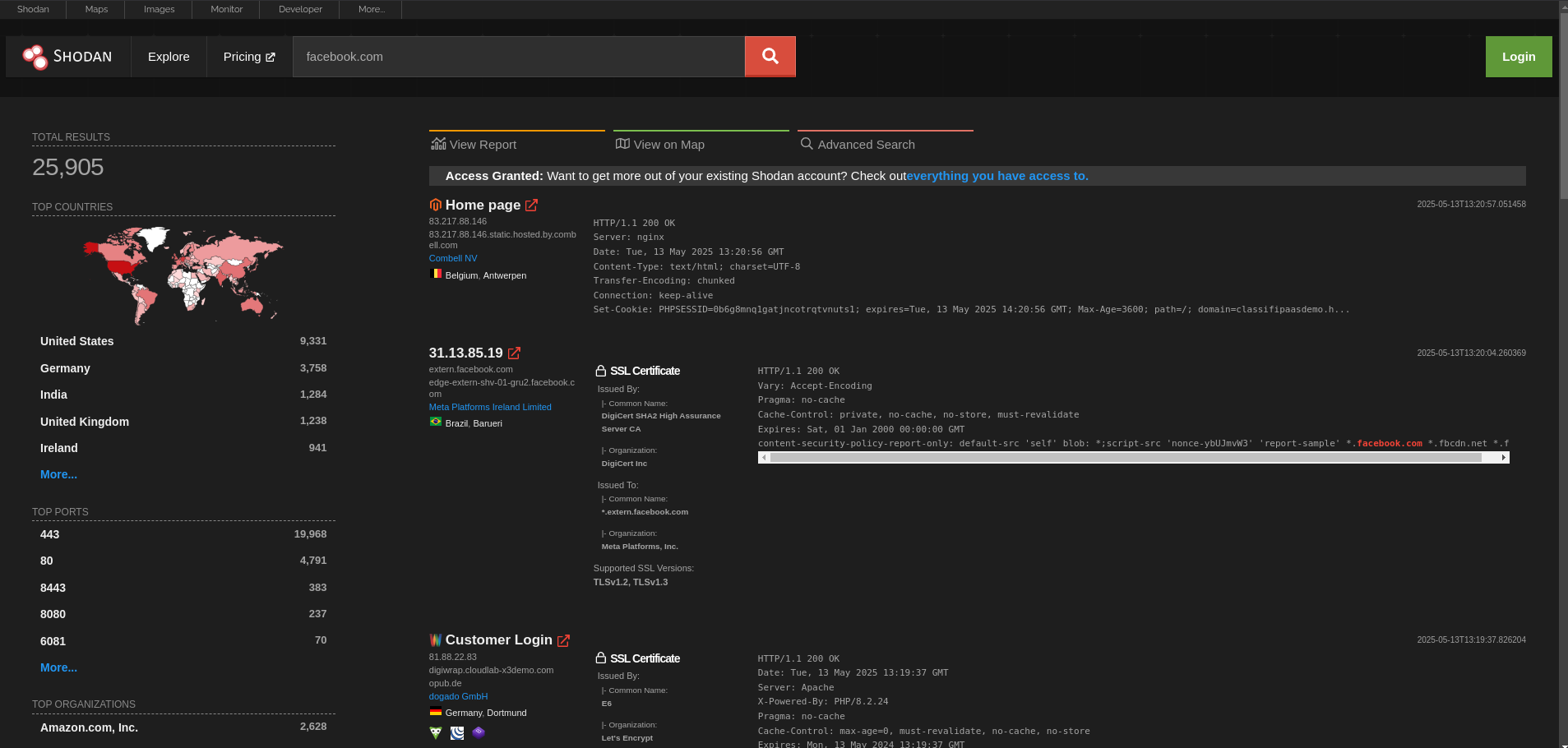Click the chart icon beside View Report

438,144
